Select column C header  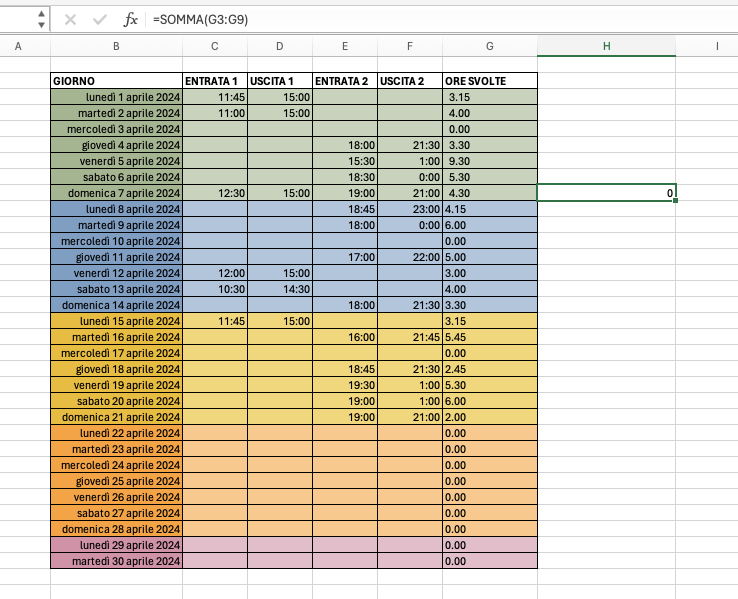click(x=215, y=46)
